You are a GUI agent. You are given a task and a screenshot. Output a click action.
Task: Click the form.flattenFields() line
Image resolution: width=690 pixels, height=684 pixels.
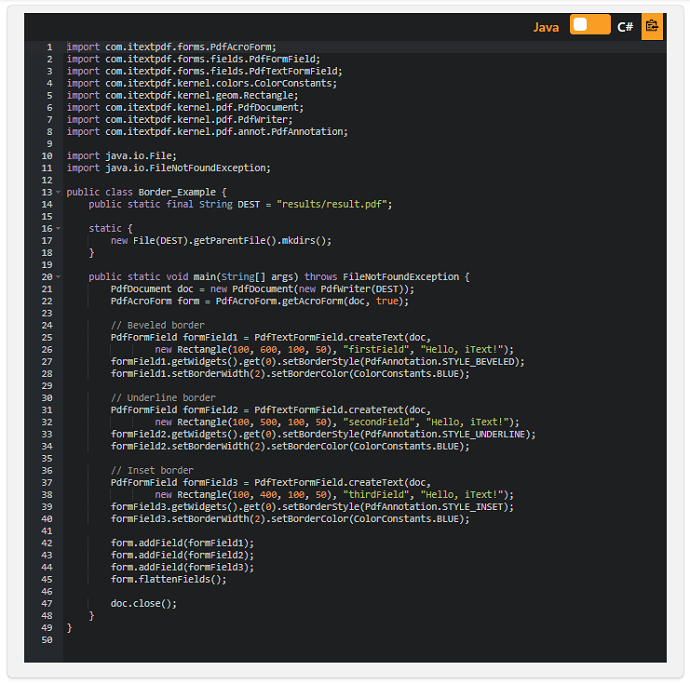169,580
